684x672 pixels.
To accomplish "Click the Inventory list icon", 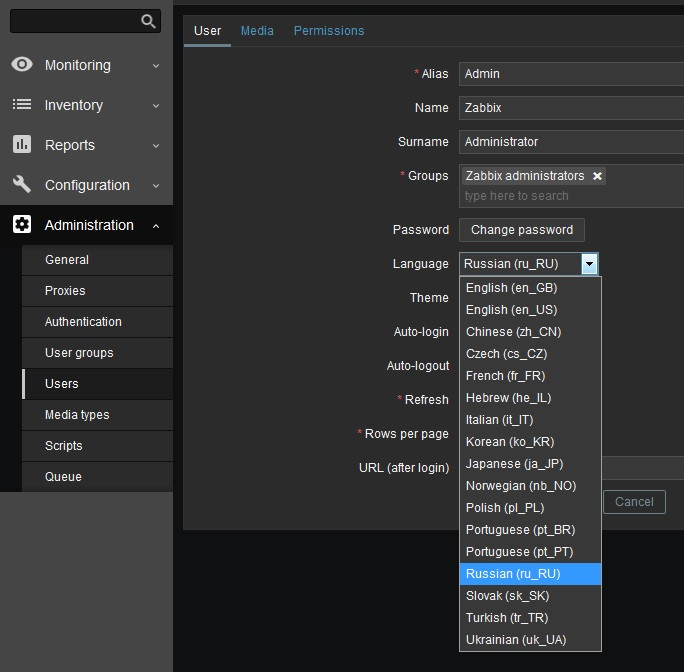I will pos(22,105).
